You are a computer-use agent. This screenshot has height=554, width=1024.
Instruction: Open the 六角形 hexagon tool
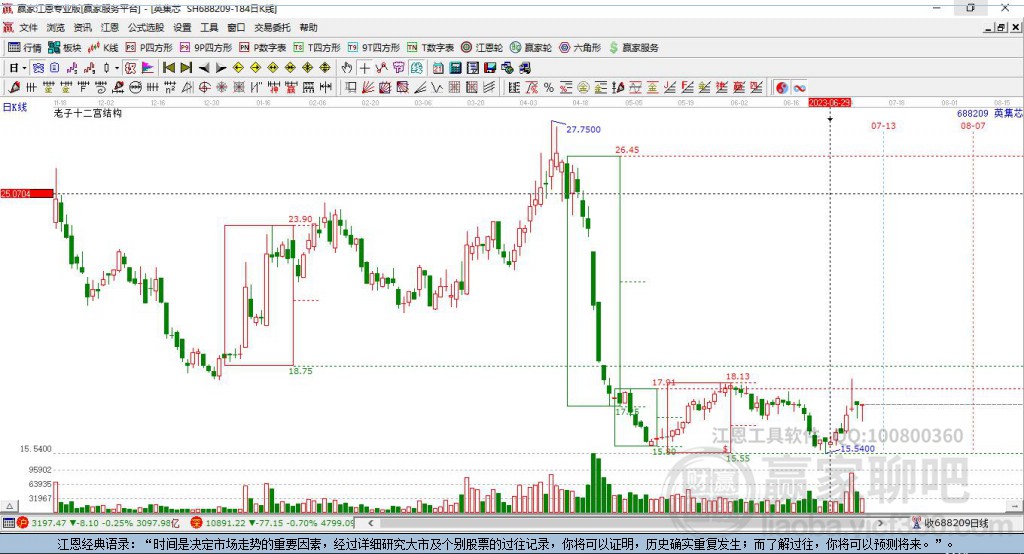tap(580, 48)
